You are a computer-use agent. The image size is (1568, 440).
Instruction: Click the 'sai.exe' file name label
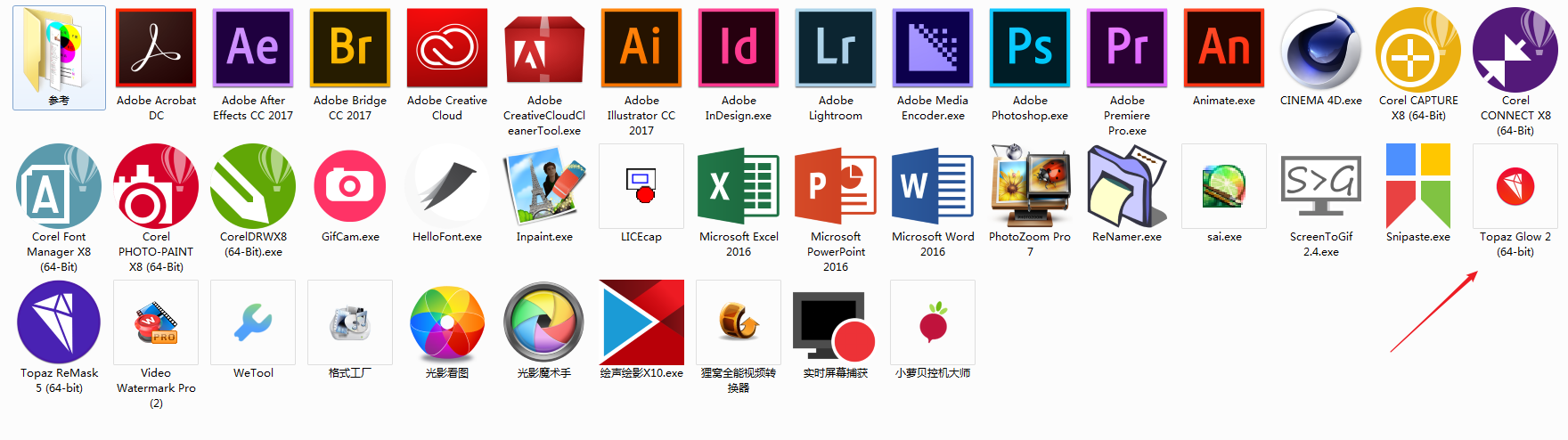pos(1224,237)
